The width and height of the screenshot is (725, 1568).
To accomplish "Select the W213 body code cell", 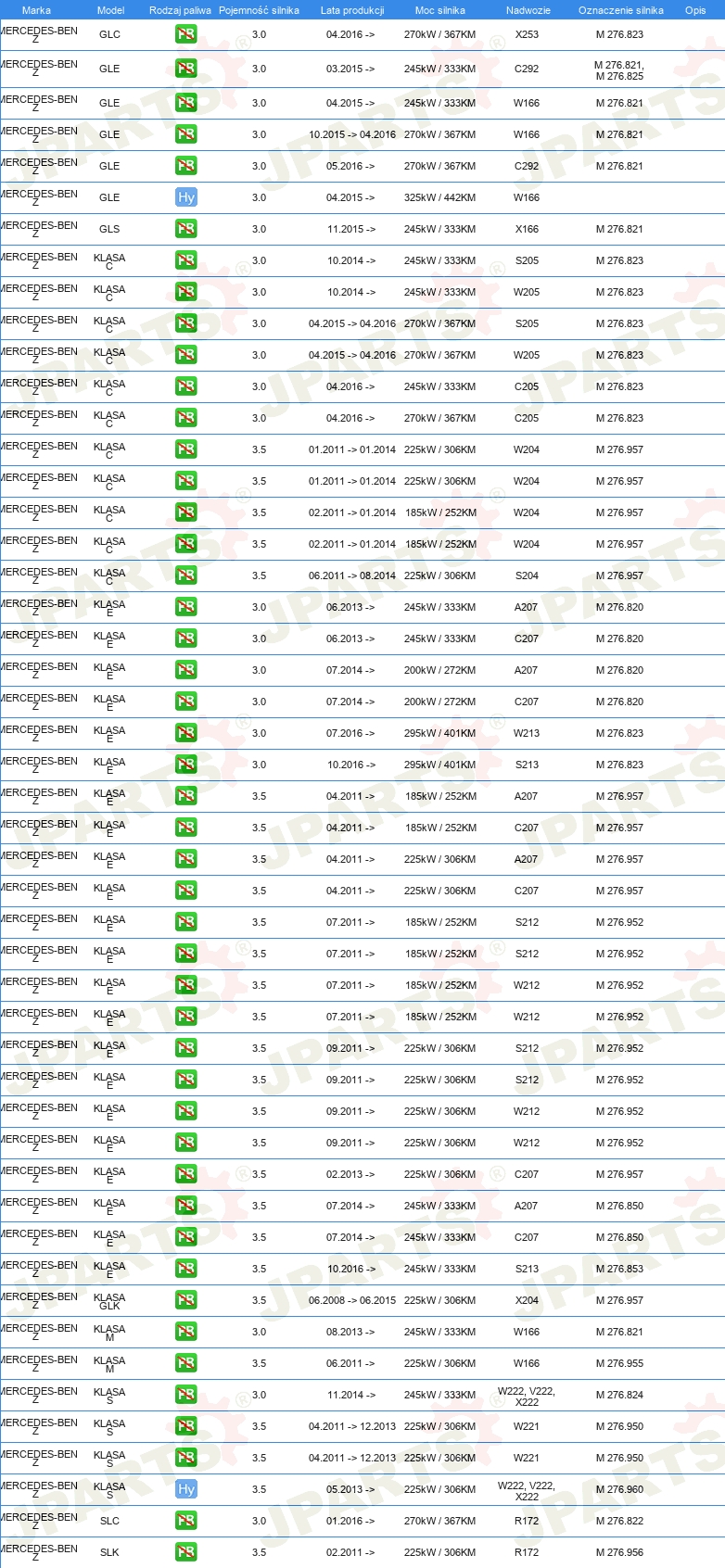I will click(527, 733).
